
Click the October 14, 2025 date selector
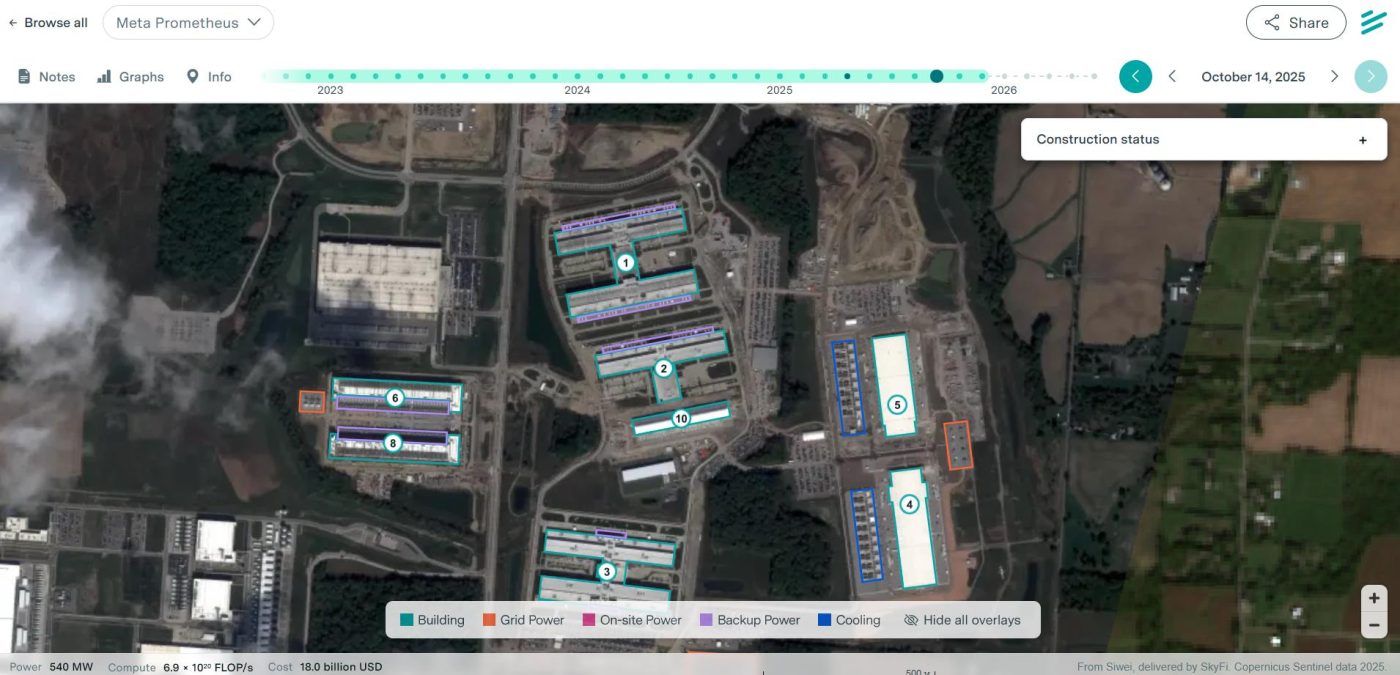tap(1253, 77)
